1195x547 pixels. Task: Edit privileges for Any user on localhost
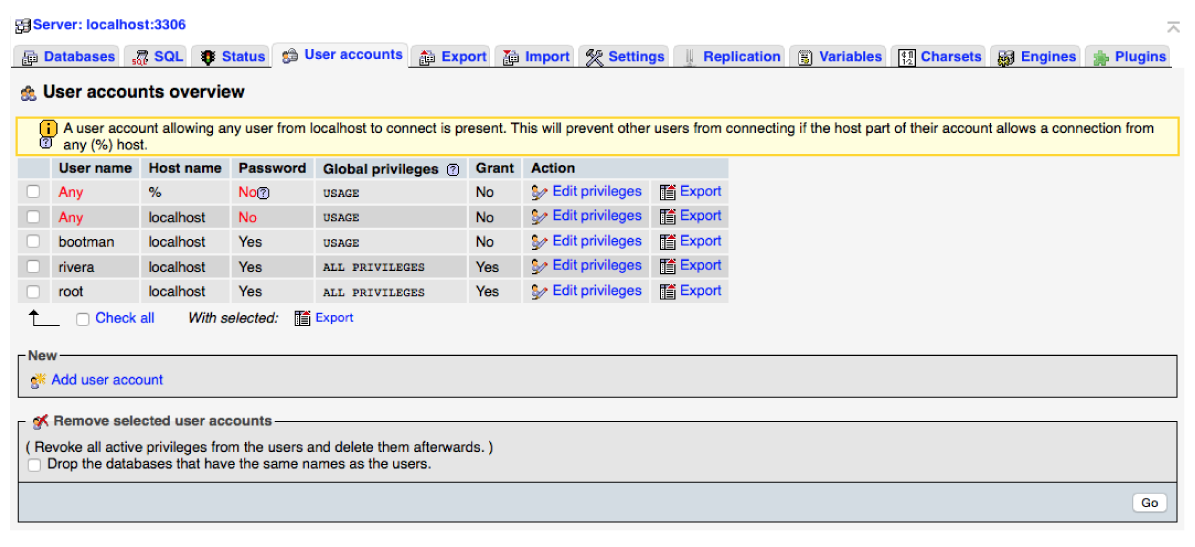pos(597,216)
